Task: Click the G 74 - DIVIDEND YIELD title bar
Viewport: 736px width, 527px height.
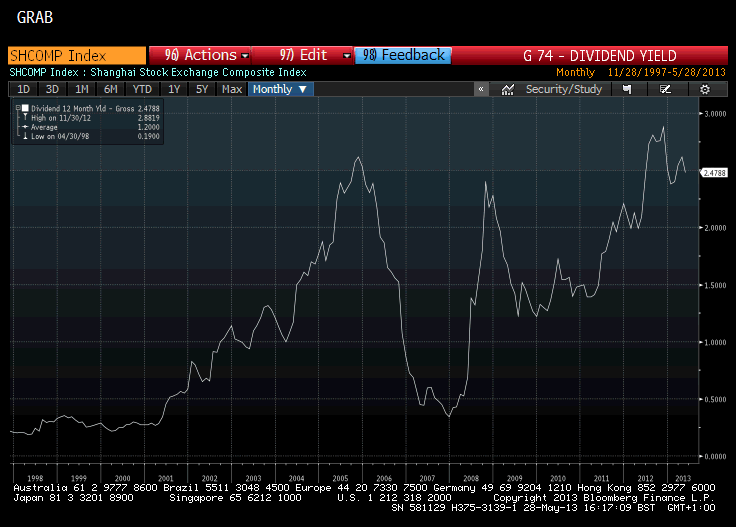Action: coord(590,55)
